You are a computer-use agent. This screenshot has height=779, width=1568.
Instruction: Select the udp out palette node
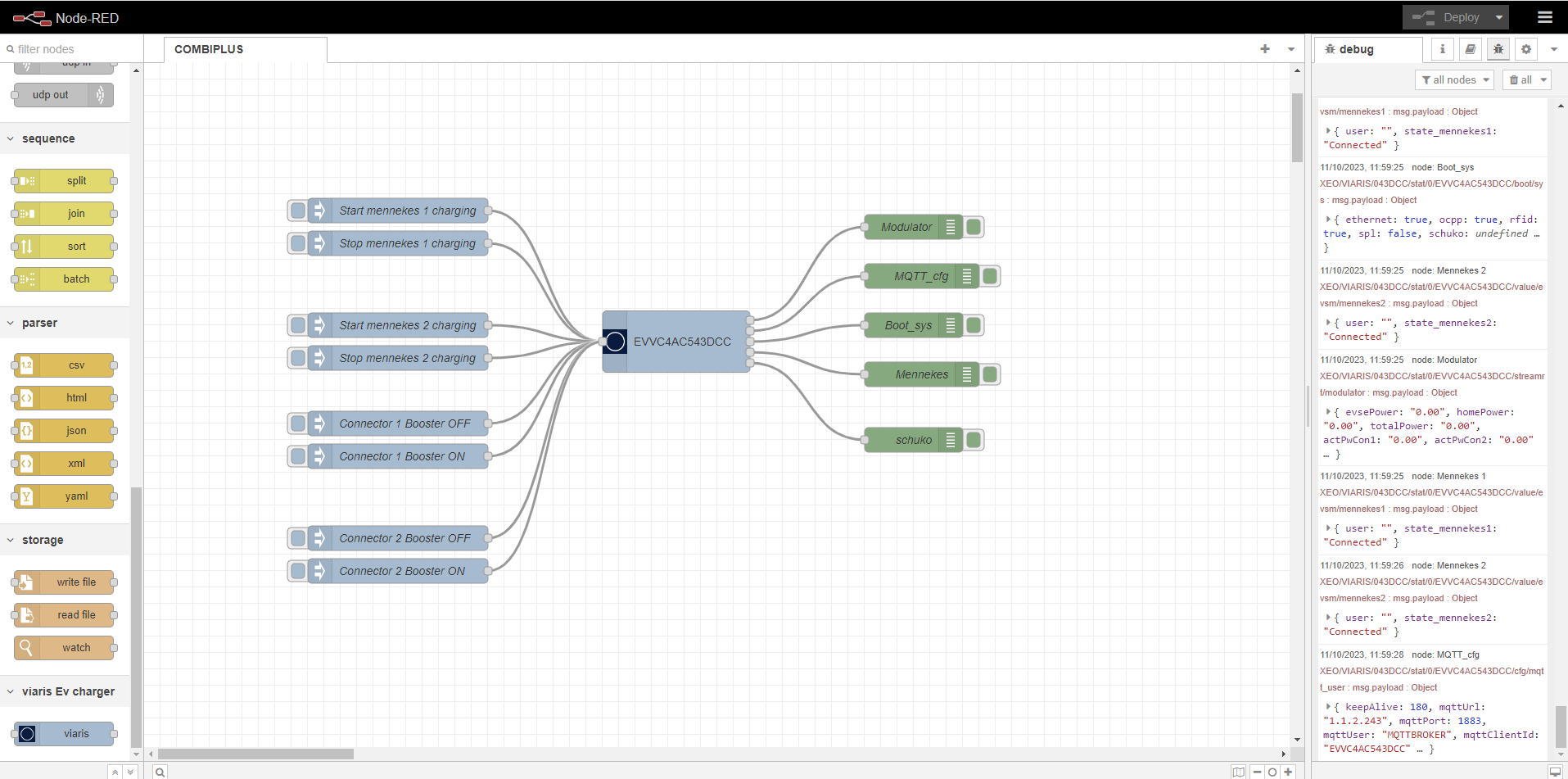tap(64, 95)
